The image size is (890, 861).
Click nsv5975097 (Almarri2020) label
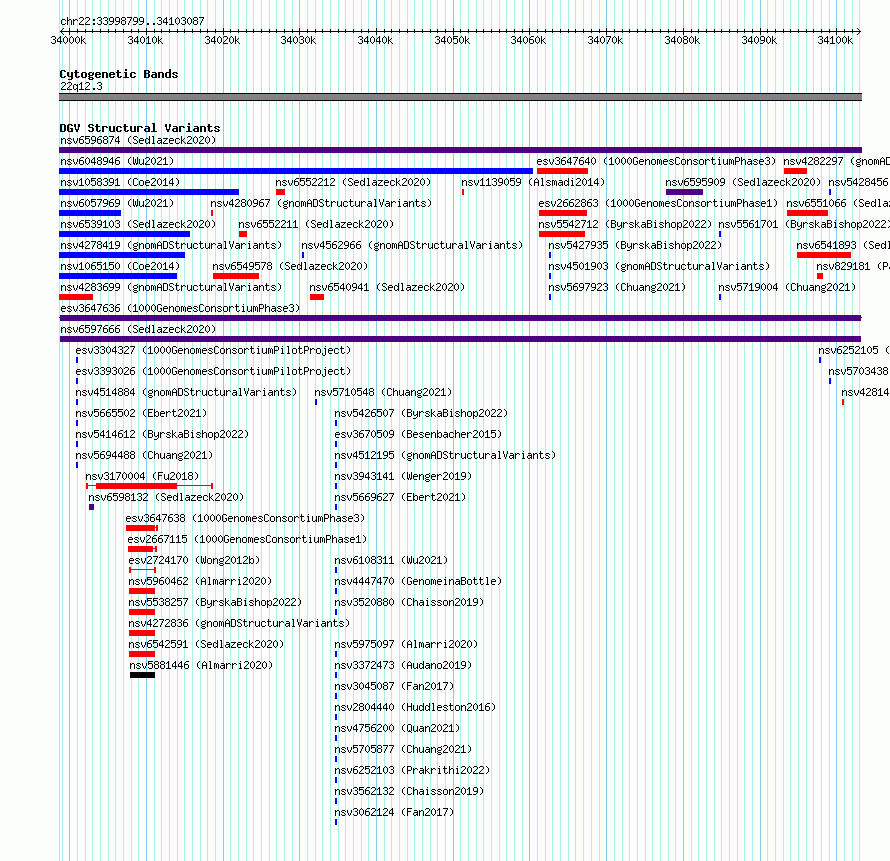pos(406,644)
